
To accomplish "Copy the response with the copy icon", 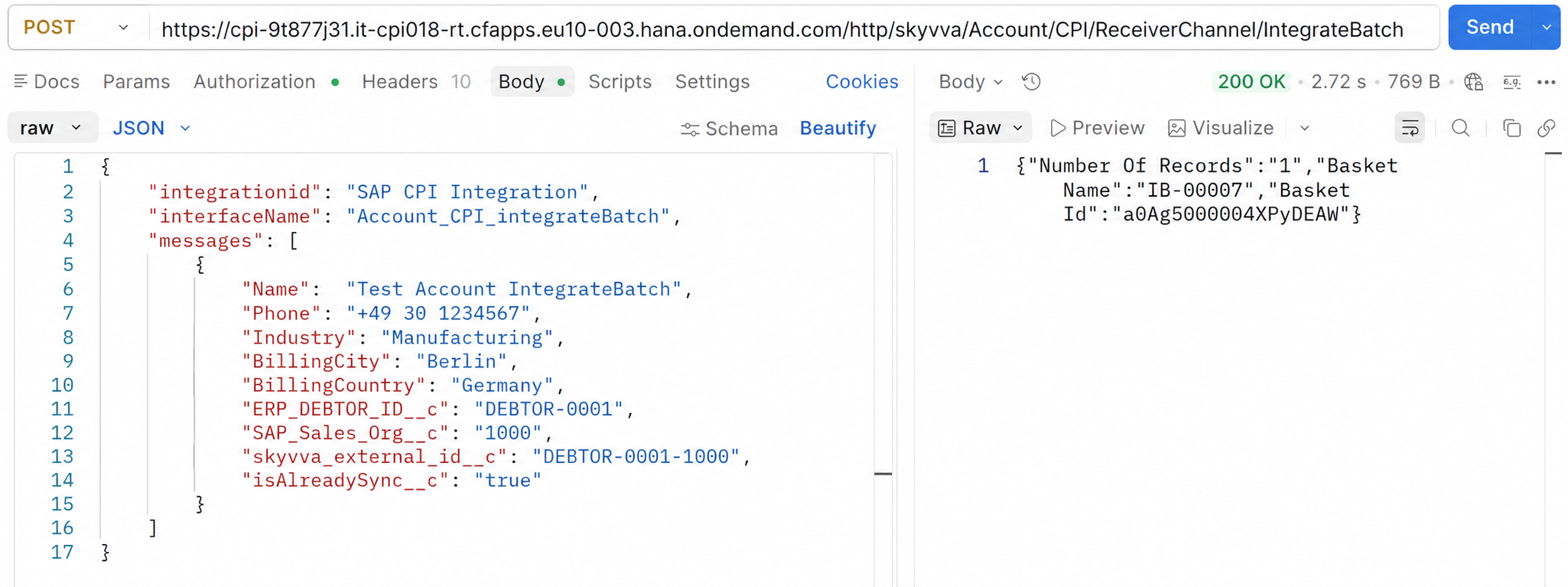I will 1511,128.
